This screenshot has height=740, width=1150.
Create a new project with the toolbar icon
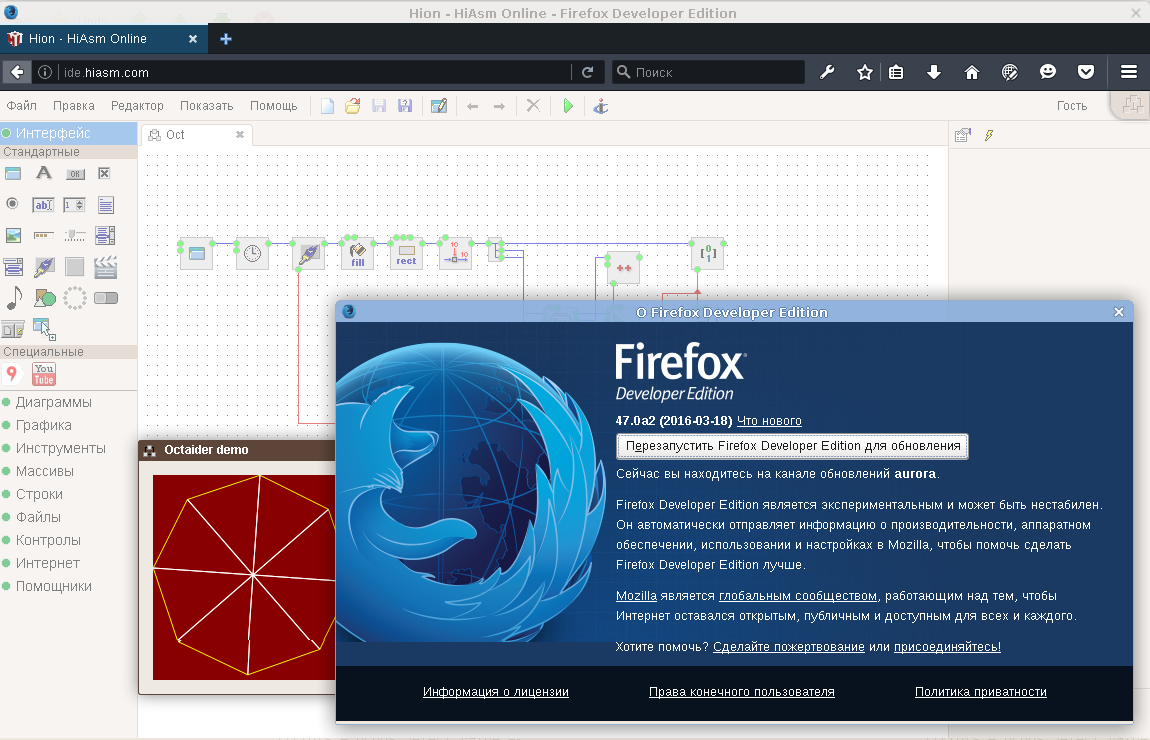(x=327, y=106)
